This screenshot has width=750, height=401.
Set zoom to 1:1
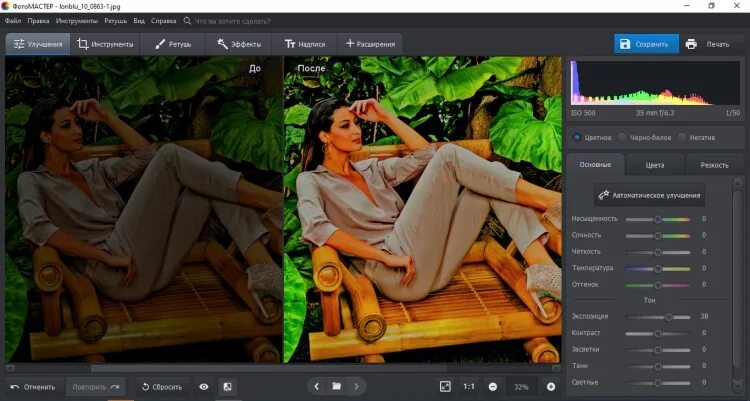click(x=469, y=387)
